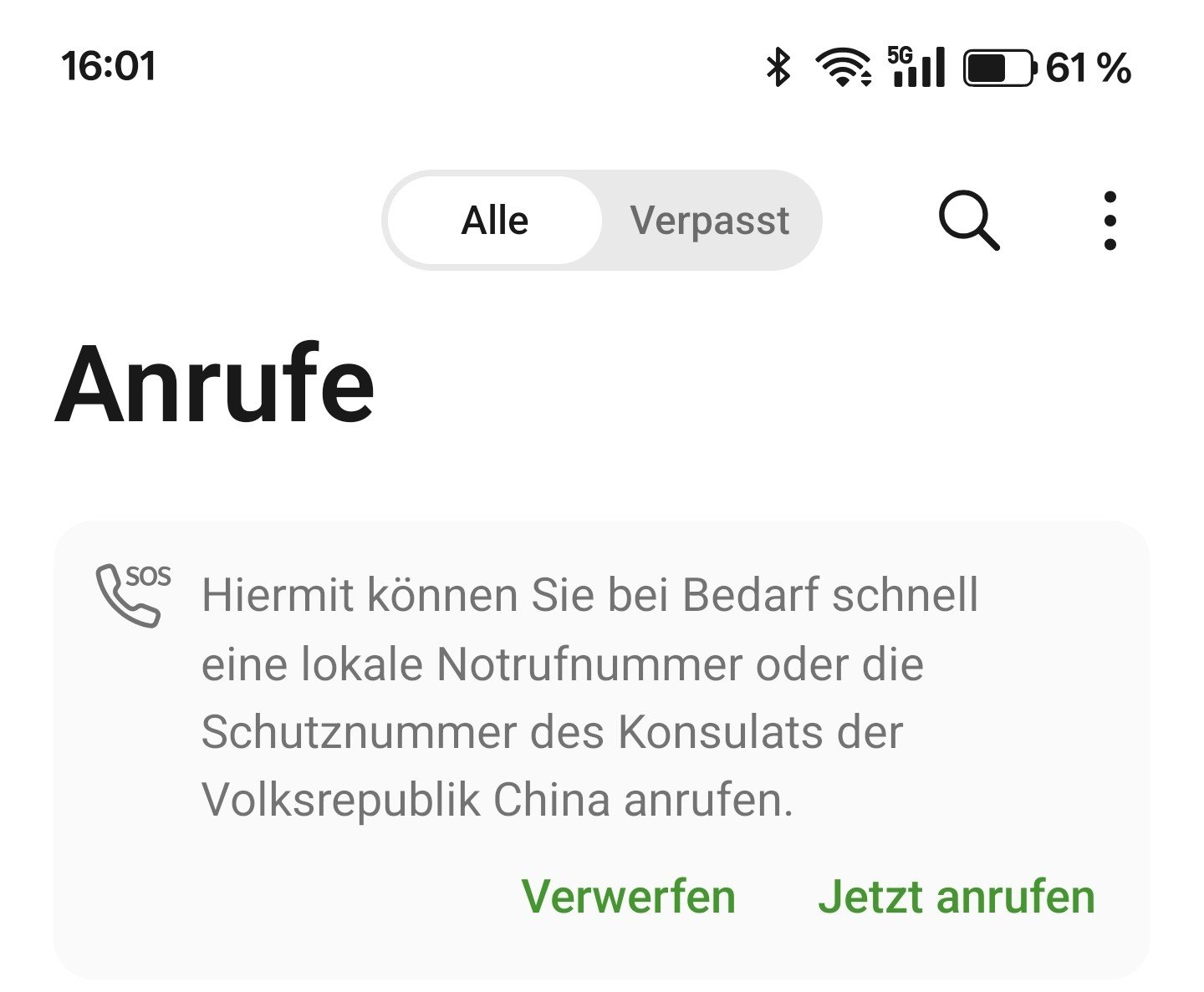Open the call log search

click(x=969, y=221)
